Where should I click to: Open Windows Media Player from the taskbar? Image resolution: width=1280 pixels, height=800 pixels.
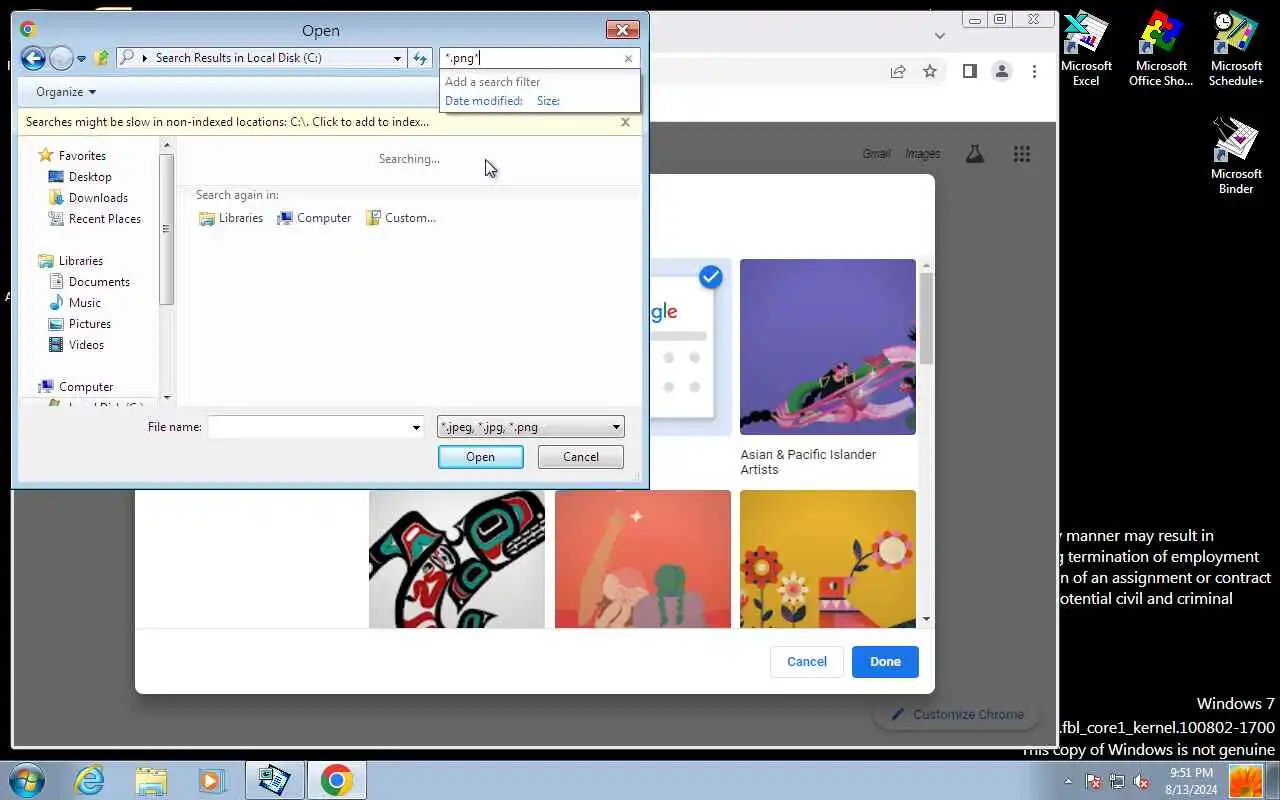point(212,781)
